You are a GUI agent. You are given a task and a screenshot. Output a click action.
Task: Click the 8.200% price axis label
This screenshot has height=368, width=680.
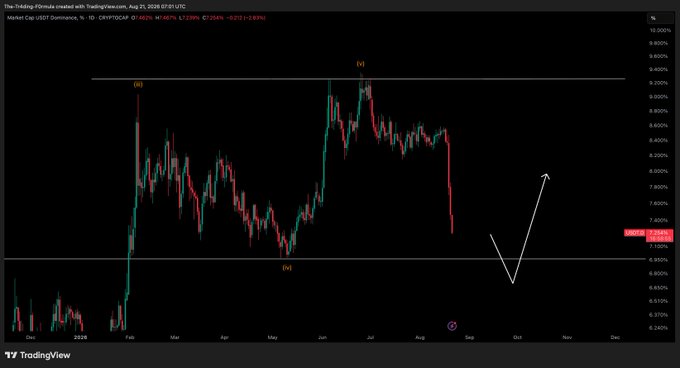(658, 156)
